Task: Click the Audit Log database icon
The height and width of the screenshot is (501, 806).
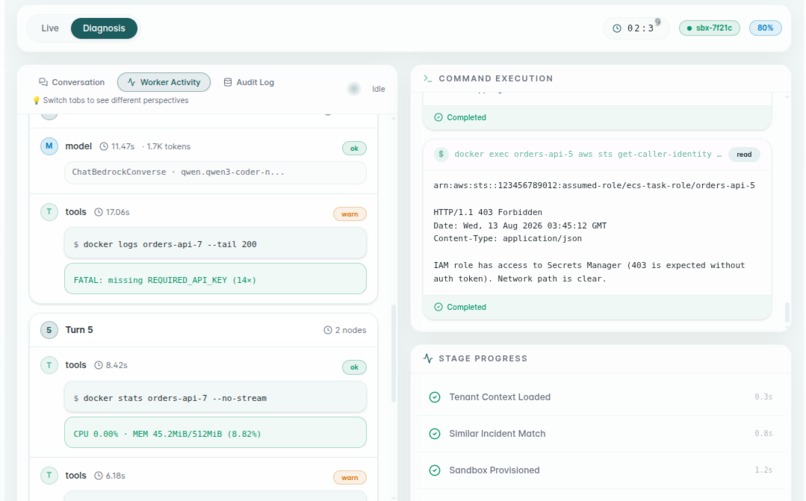Action: [228, 82]
